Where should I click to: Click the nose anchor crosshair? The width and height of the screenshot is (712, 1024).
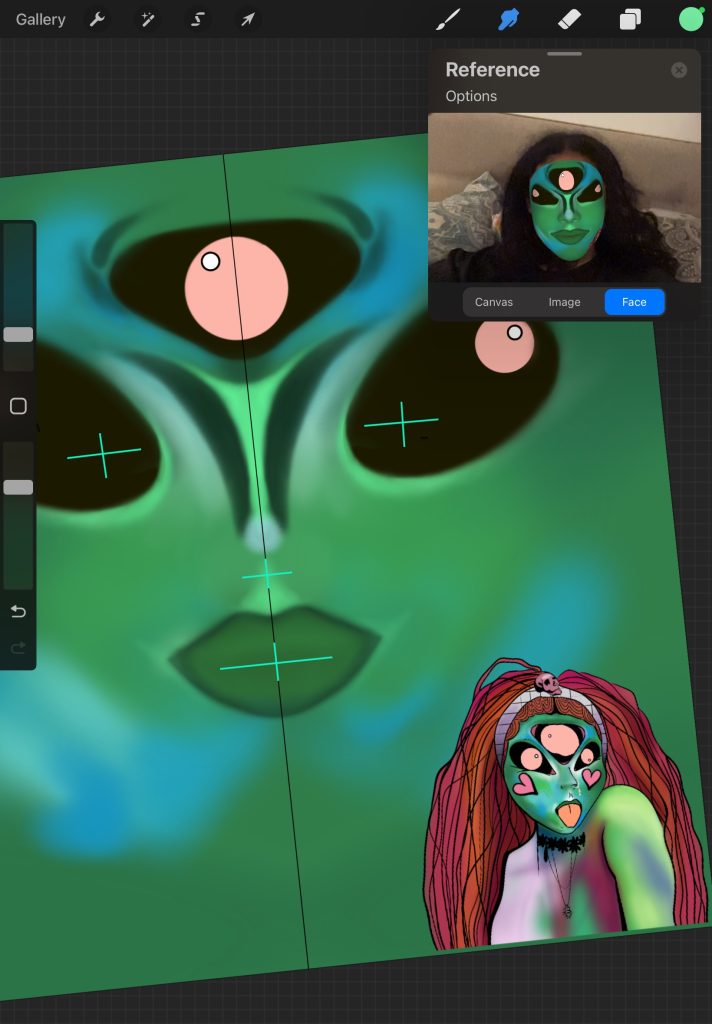(x=267, y=575)
